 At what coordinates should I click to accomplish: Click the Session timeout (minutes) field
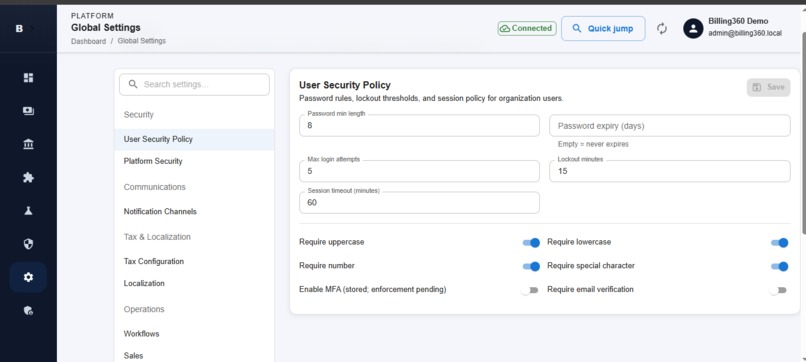click(x=419, y=203)
